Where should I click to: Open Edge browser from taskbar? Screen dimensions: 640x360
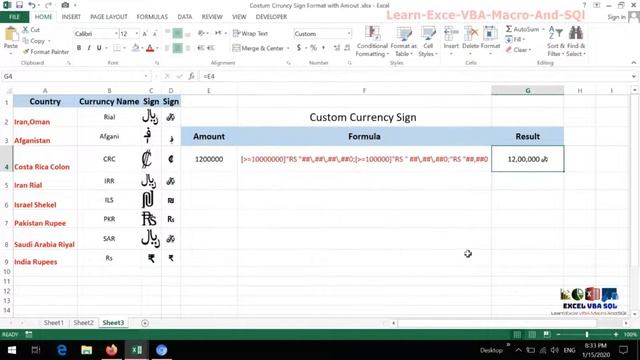point(62,350)
